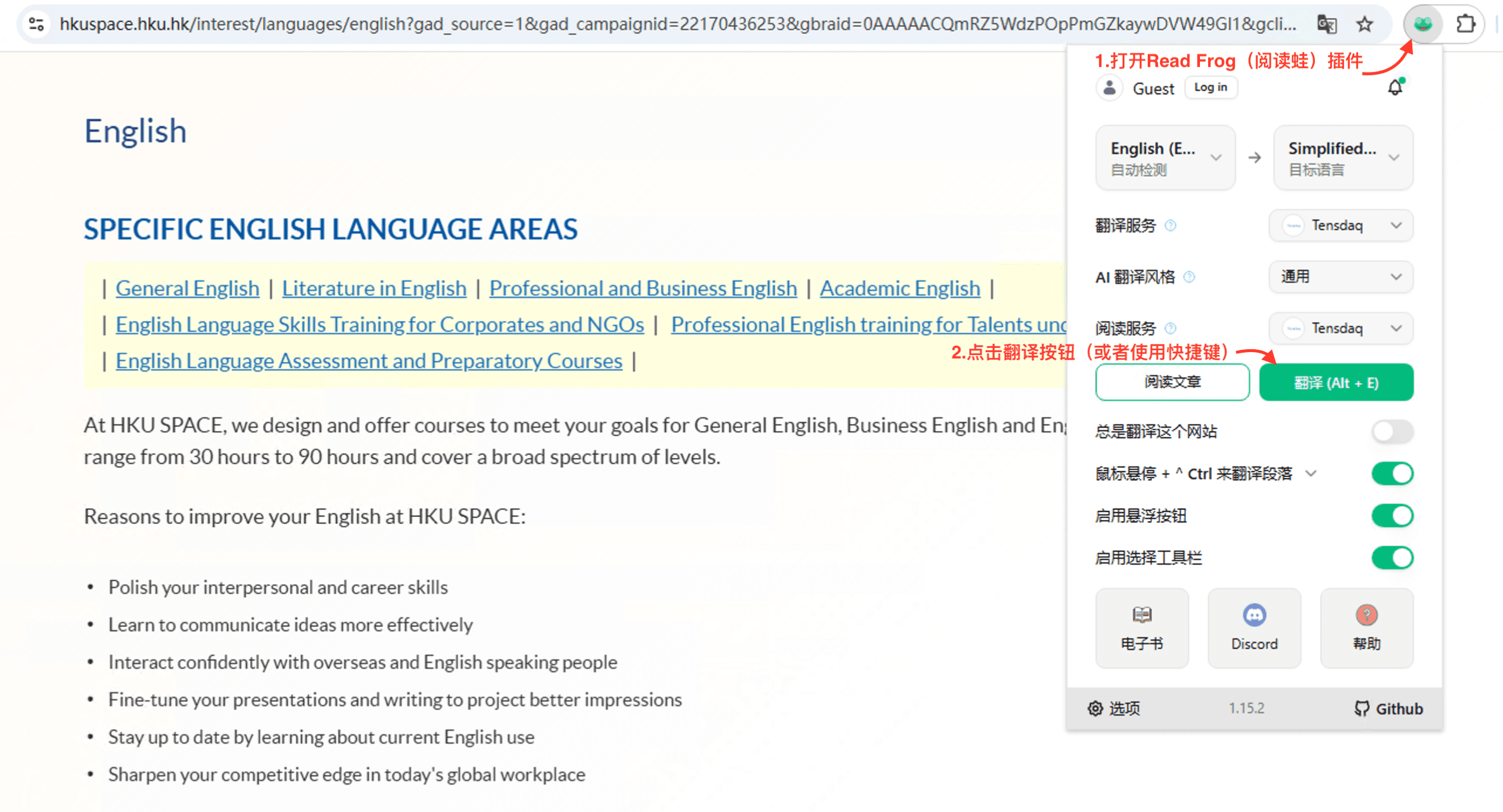This screenshot has width=1503, height=812.
Task: Disable the 启用悬浮按钮 toggle
Action: click(1392, 516)
